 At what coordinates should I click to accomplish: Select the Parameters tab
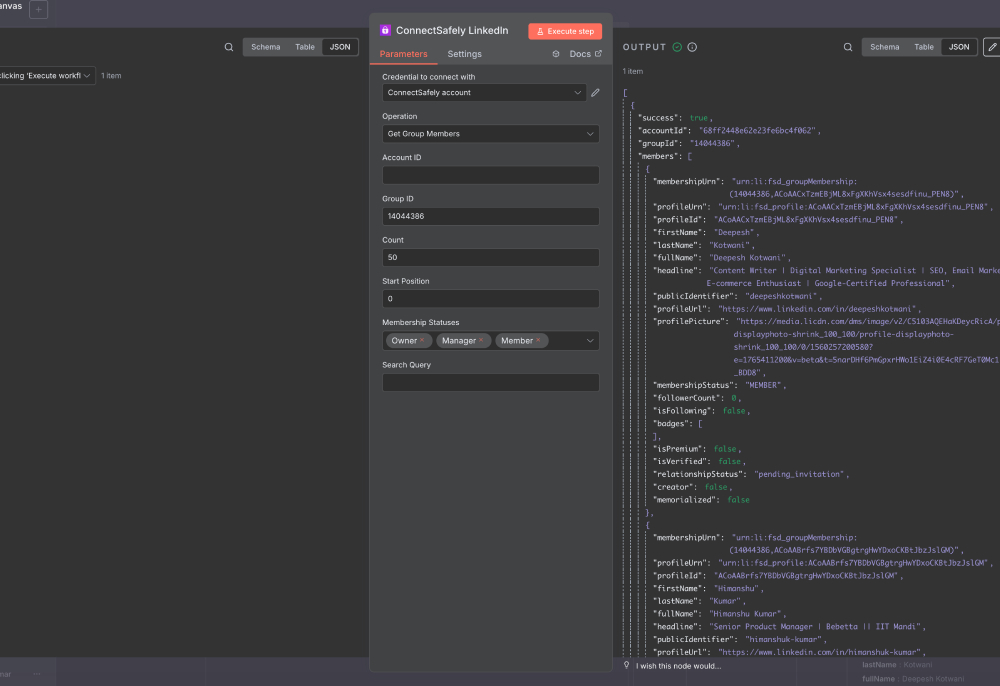(x=404, y=54)
